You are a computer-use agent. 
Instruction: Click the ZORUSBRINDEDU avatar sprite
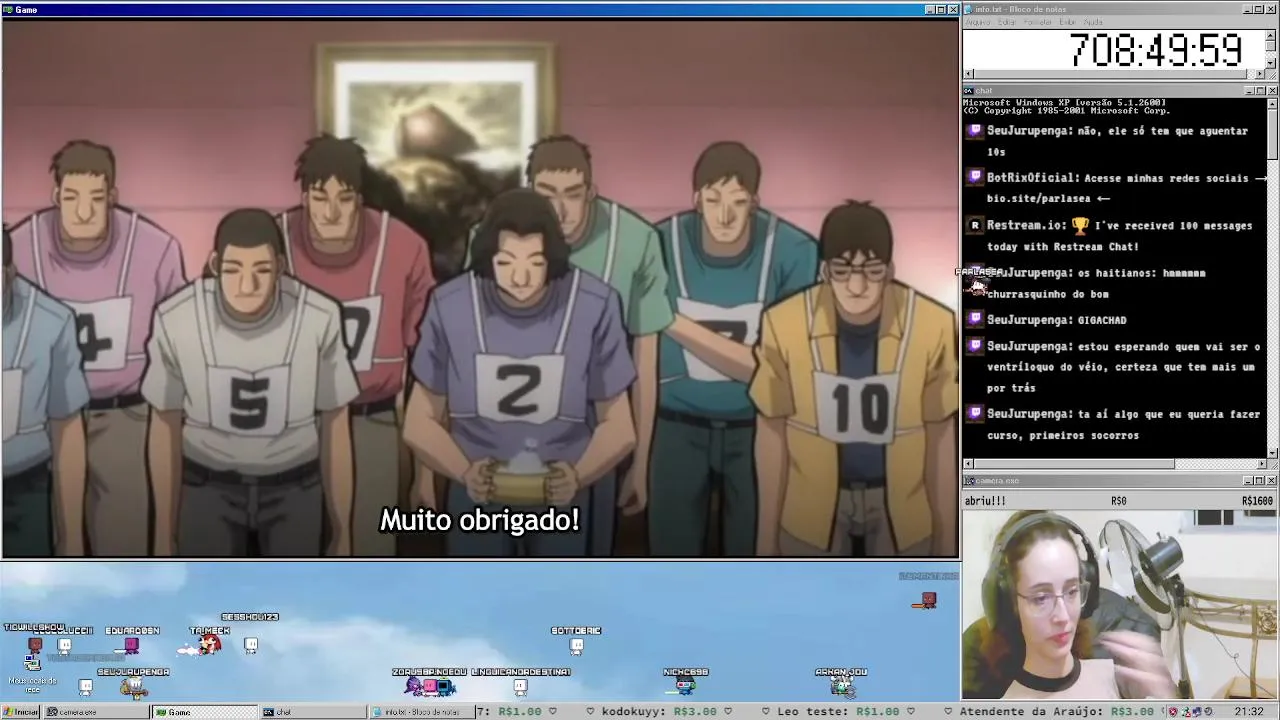pos(430,686)
